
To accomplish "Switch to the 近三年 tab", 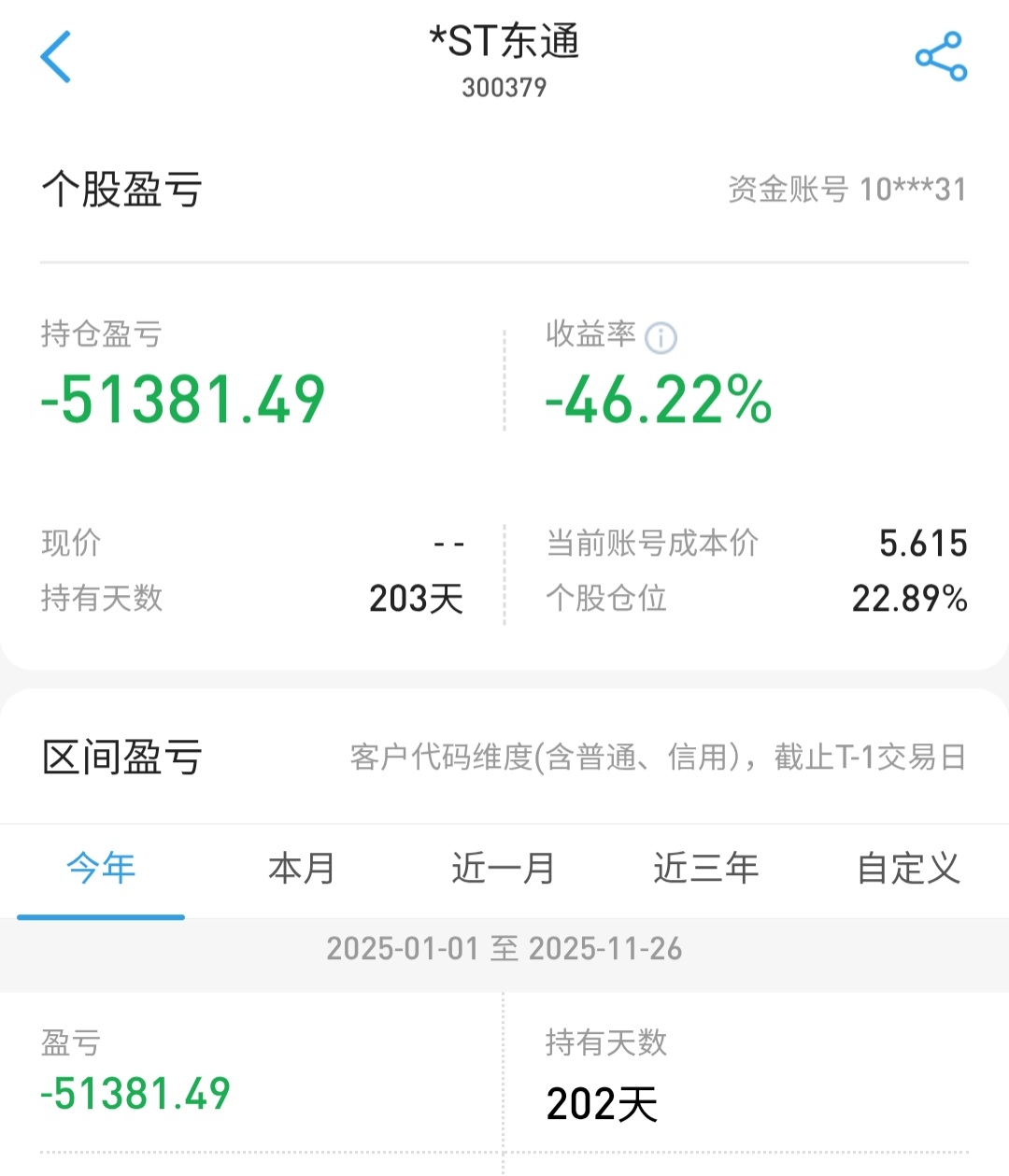I will (x=706, y=869).
